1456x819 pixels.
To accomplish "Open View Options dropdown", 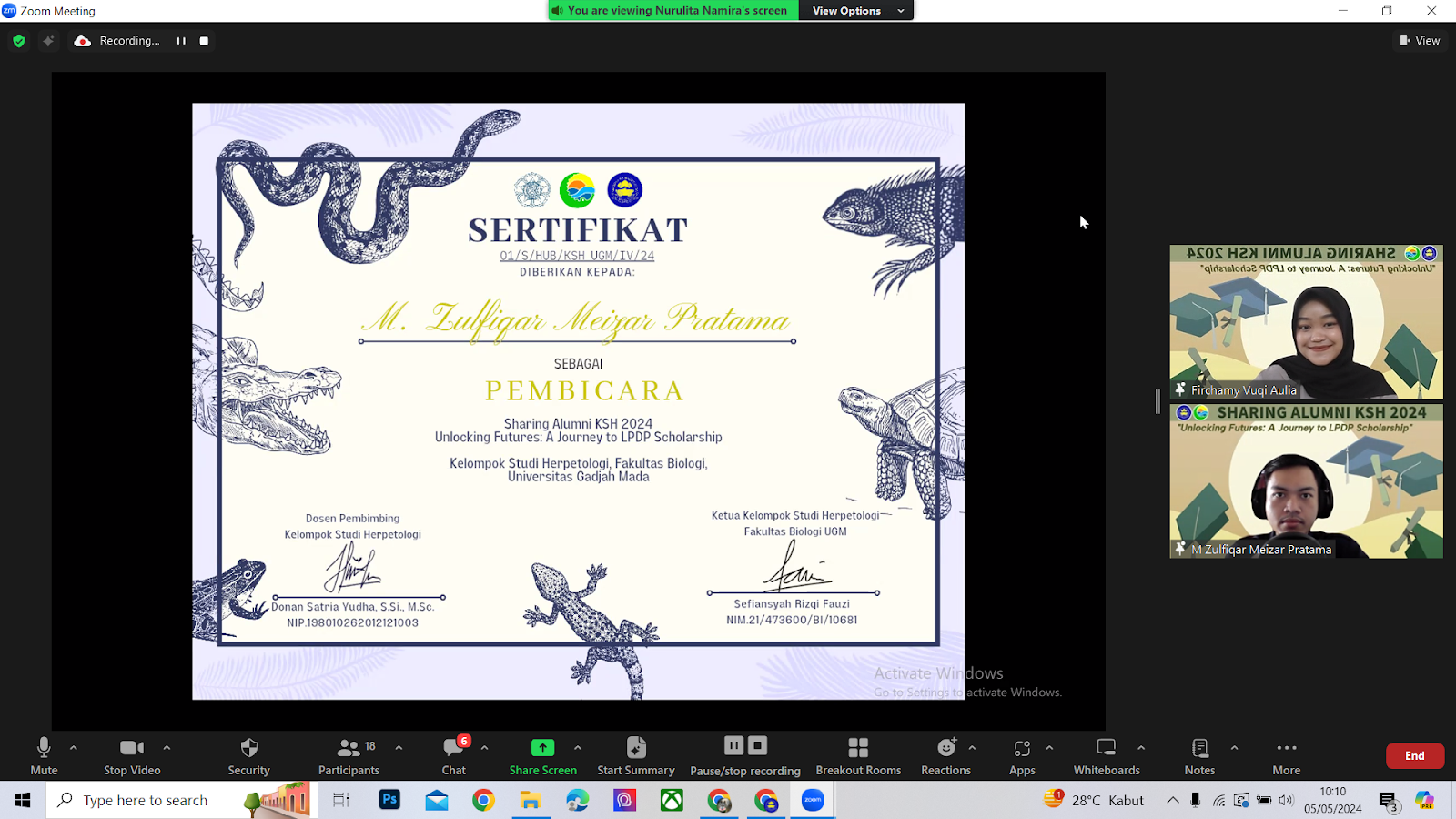I will coord(856,11).
